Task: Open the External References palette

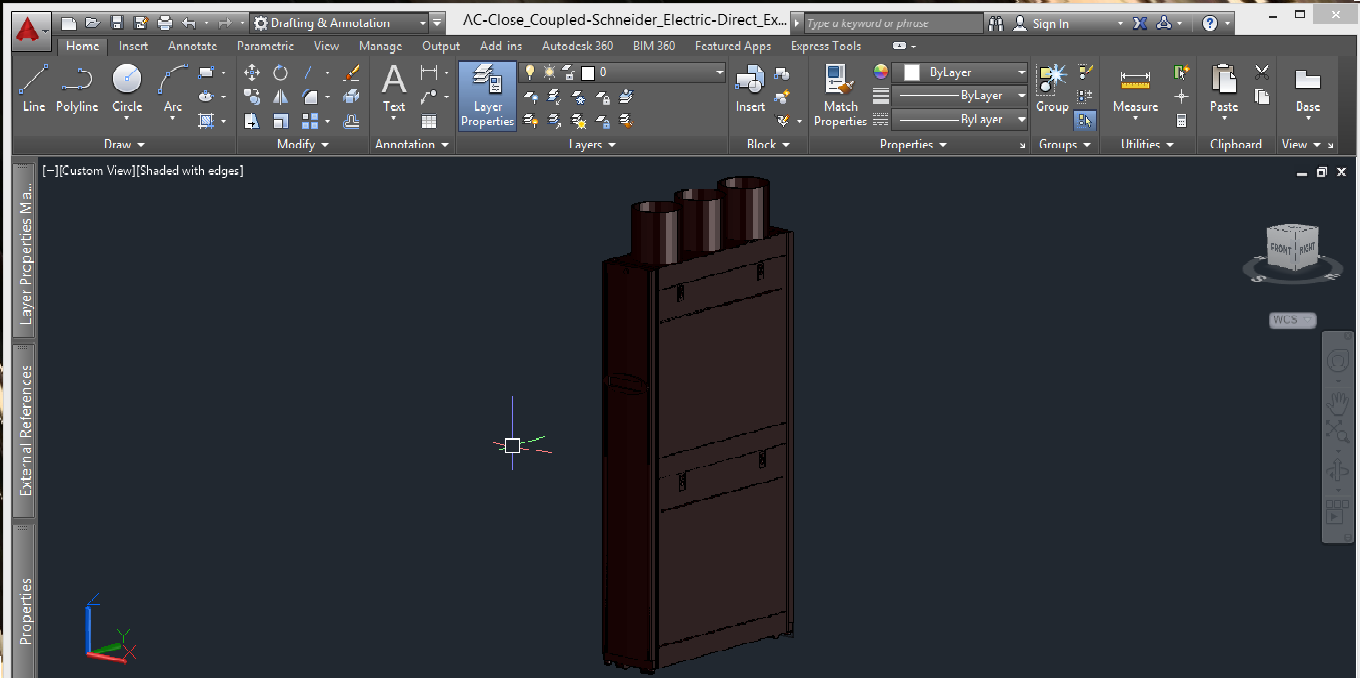Action: [25, 430]
